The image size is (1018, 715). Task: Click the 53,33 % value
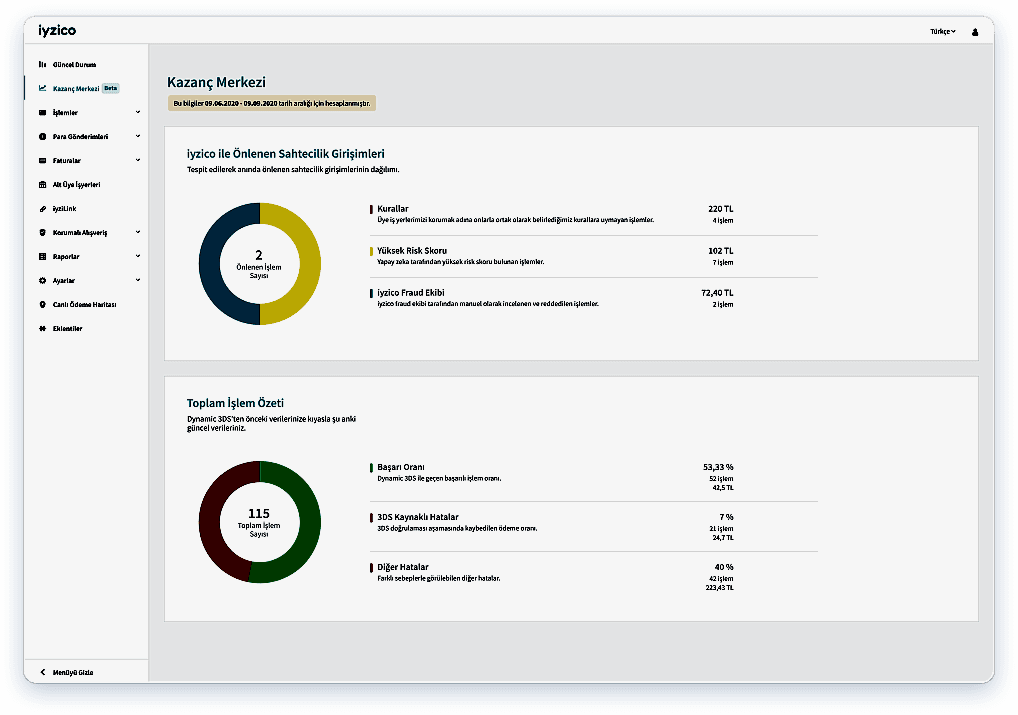point(718,467)
